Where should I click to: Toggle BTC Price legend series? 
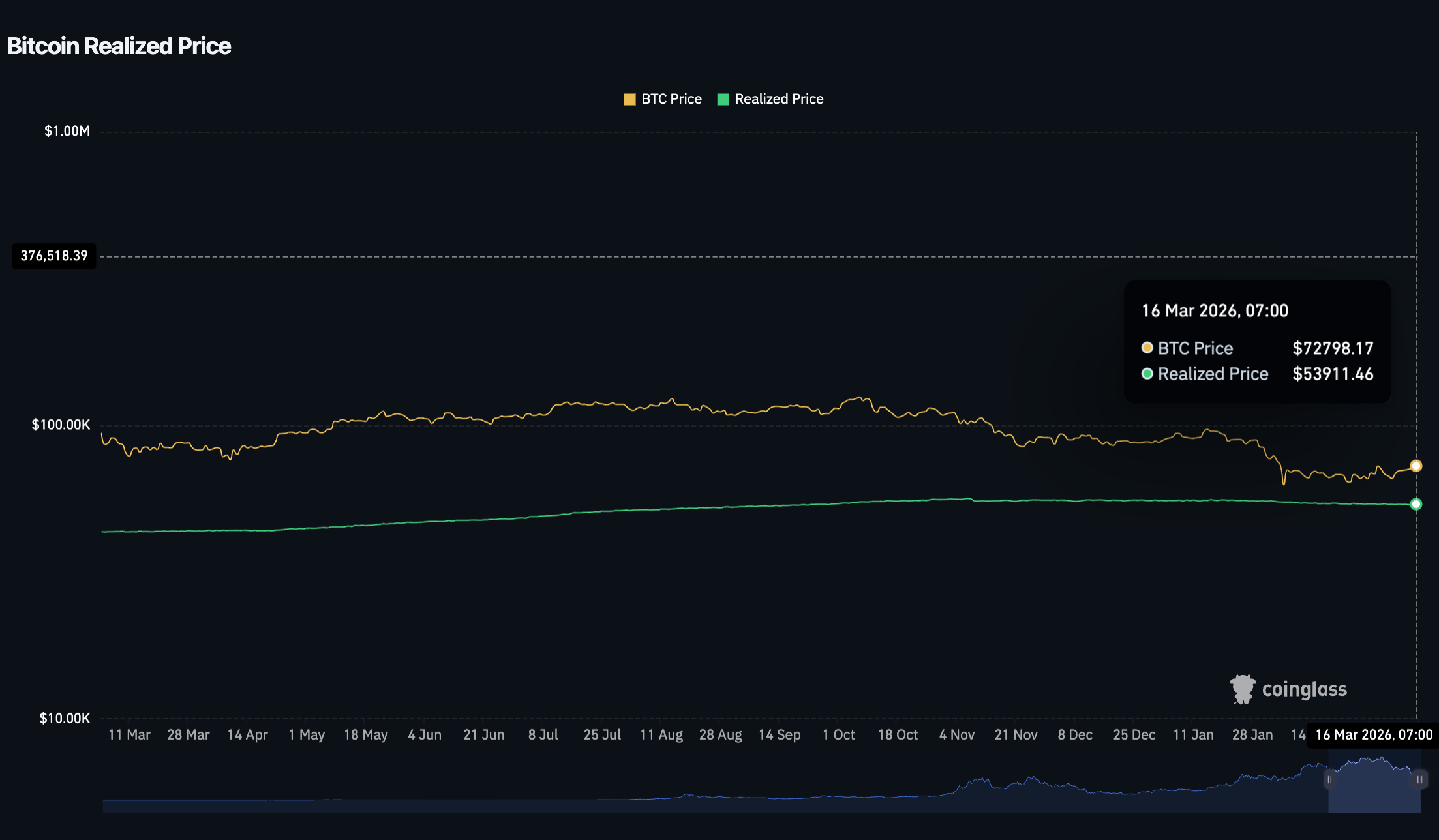click(x=671, y=99)
